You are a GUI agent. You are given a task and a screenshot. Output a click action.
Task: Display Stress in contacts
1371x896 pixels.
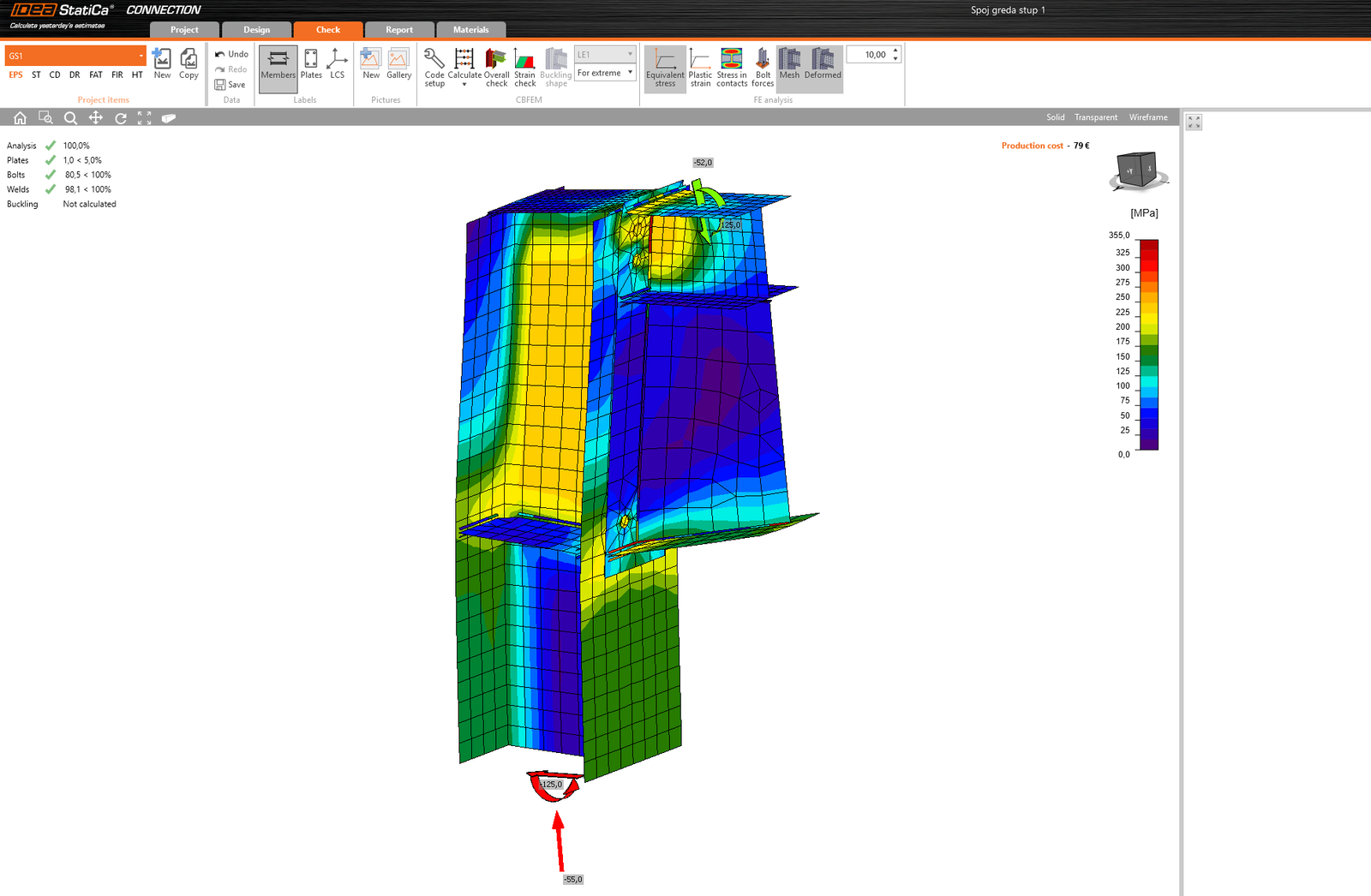click(x=732, y=68)
